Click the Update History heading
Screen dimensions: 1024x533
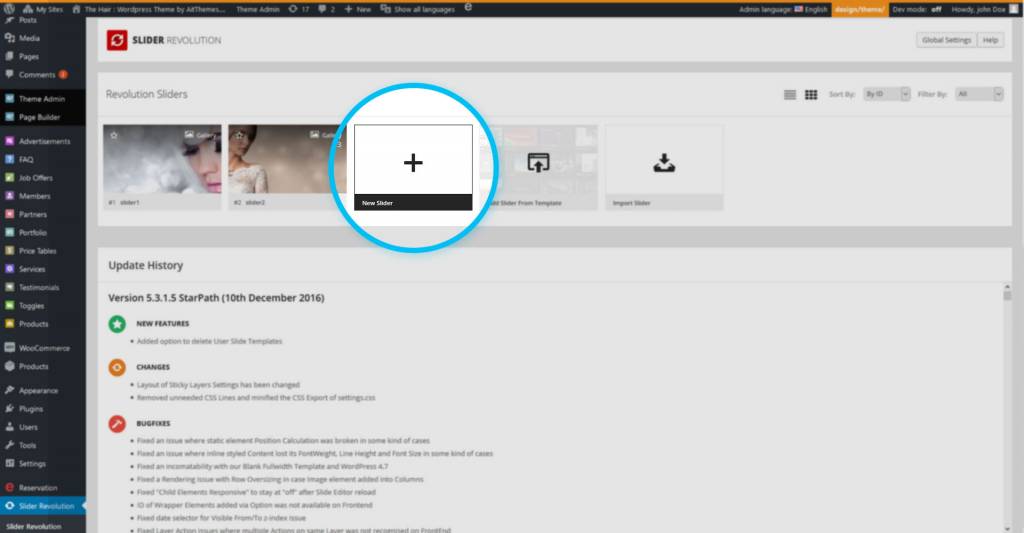coord(146,265)
